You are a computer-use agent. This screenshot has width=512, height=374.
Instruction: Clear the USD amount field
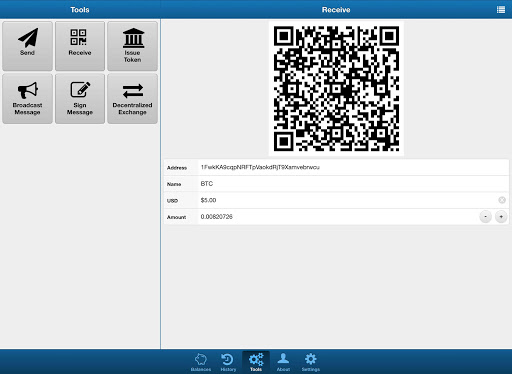tap(502, 200)
